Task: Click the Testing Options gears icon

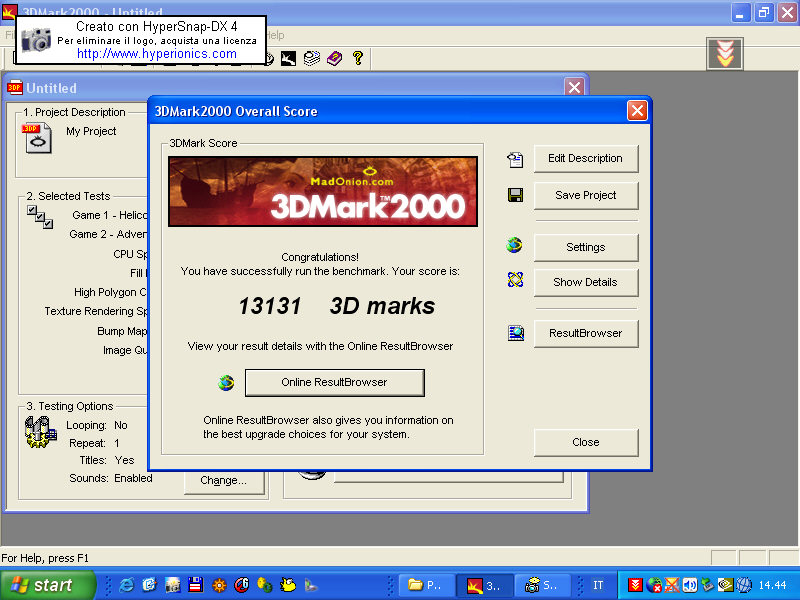Action: coord(40,432)
